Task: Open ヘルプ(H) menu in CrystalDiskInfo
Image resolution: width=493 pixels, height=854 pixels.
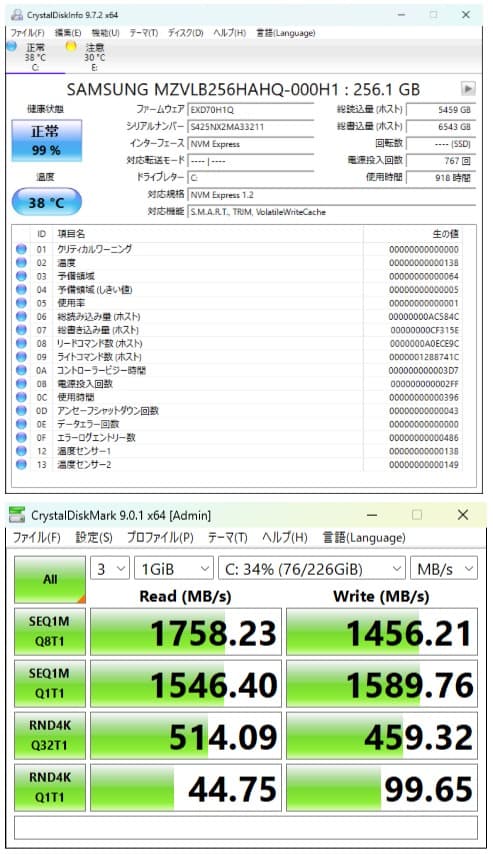Action: click(229, 33)
